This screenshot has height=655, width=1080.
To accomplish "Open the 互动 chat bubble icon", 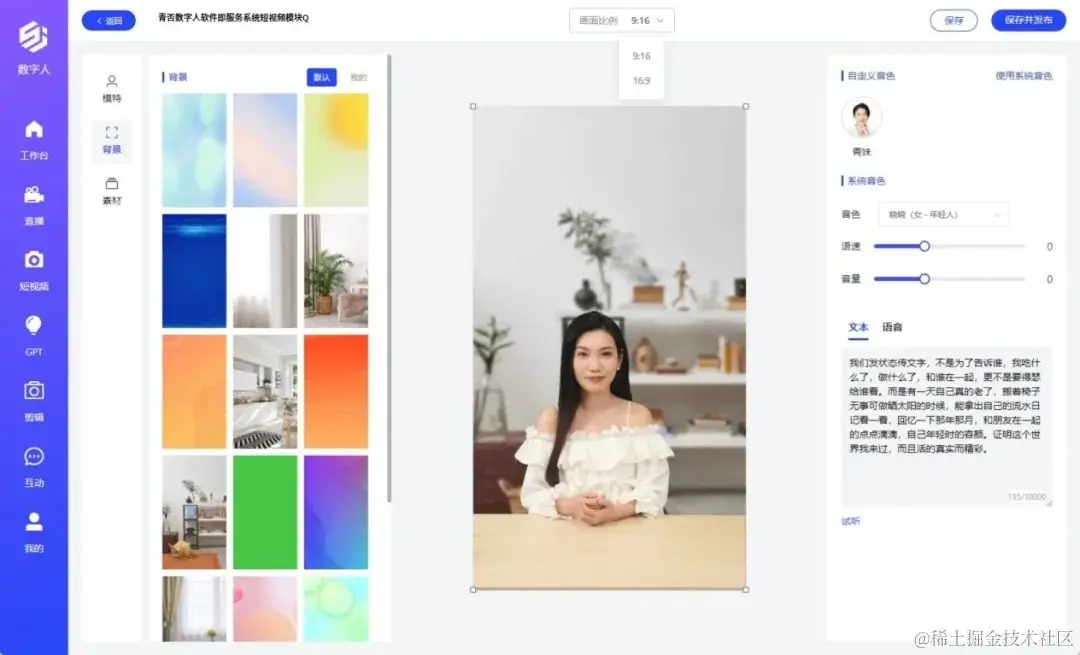I will (34, 456).
